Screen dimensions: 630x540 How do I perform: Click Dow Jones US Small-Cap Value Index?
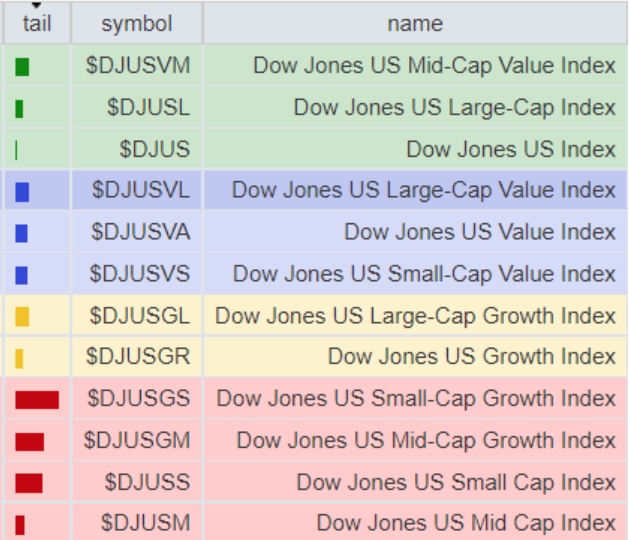pyautogui.click(x=424, y=274)
